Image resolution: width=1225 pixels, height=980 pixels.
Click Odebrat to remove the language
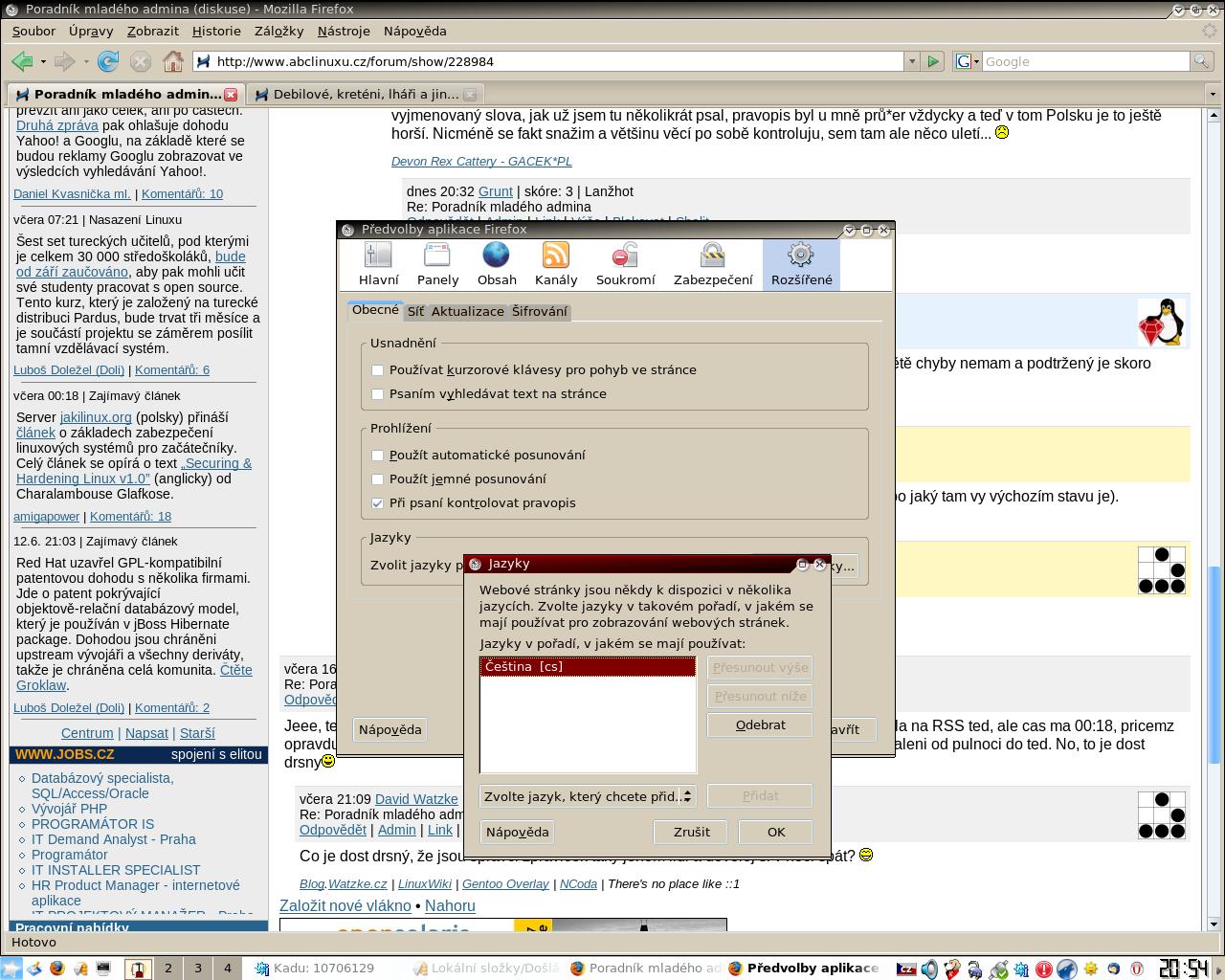(x=760, y=724)
